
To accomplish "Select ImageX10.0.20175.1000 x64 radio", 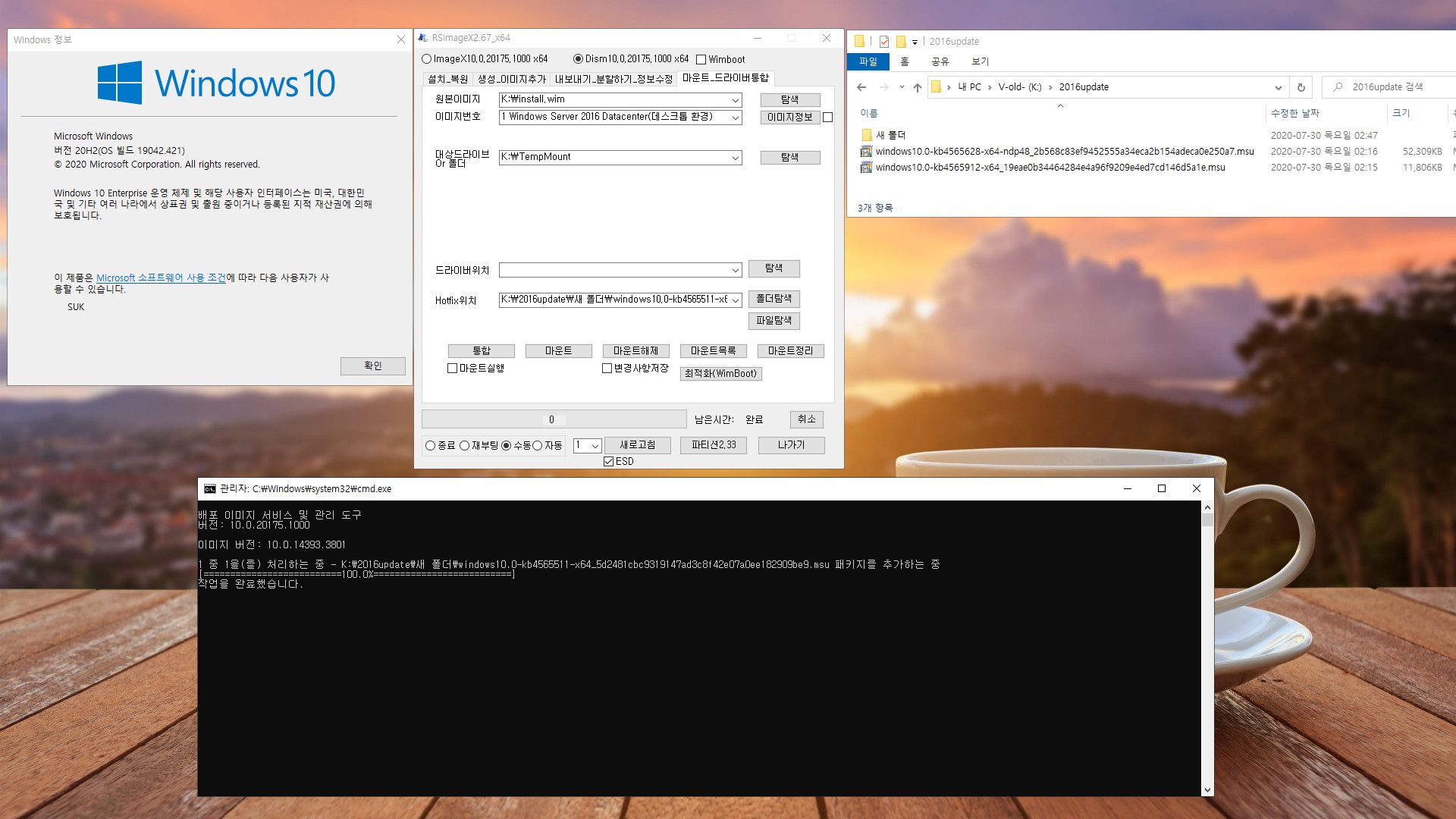I will click(x=427, y=59).
